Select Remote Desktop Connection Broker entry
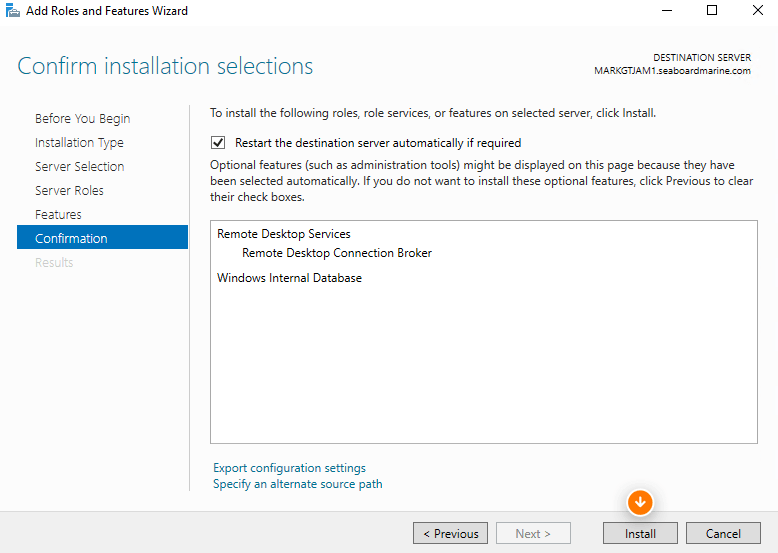This screenshot has height=553, width=778. [337, 253]
